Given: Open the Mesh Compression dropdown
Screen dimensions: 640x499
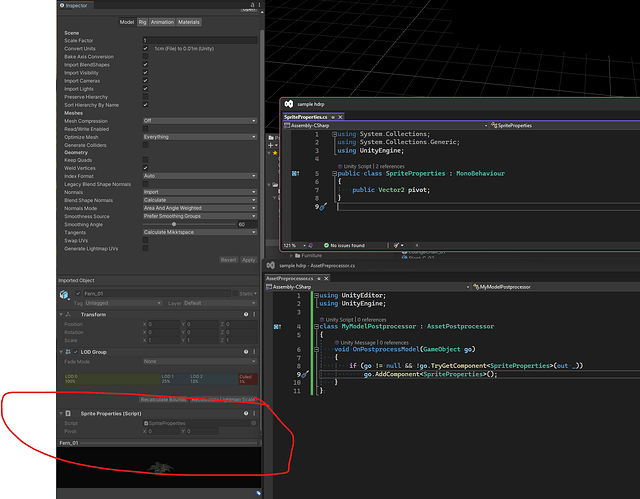Looking at the screenshot, I should (x=200, y=120).
